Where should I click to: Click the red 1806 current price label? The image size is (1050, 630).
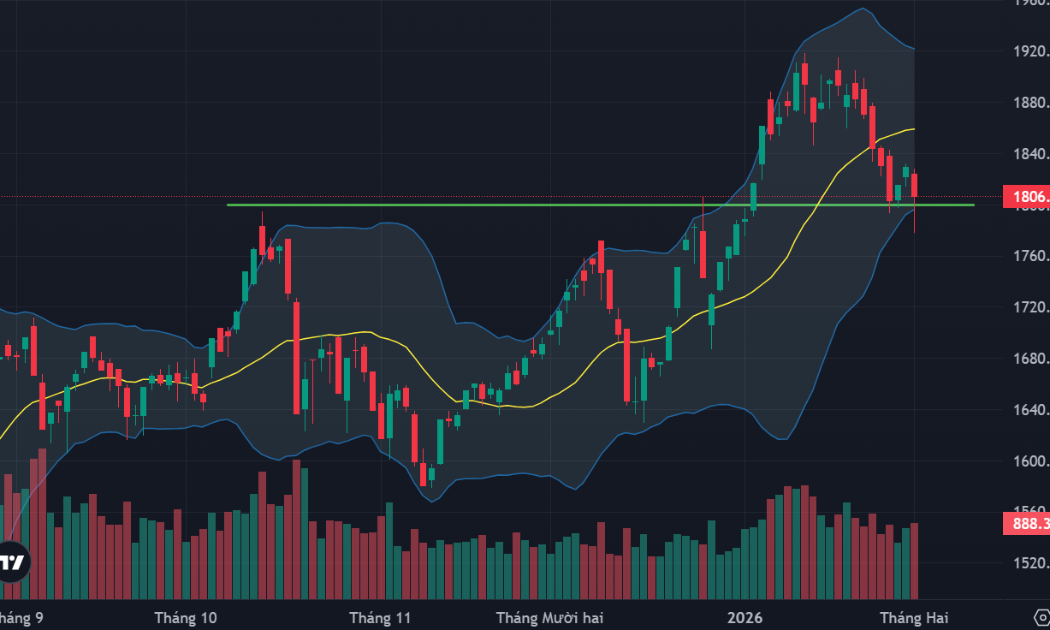tap(1025, 197)
